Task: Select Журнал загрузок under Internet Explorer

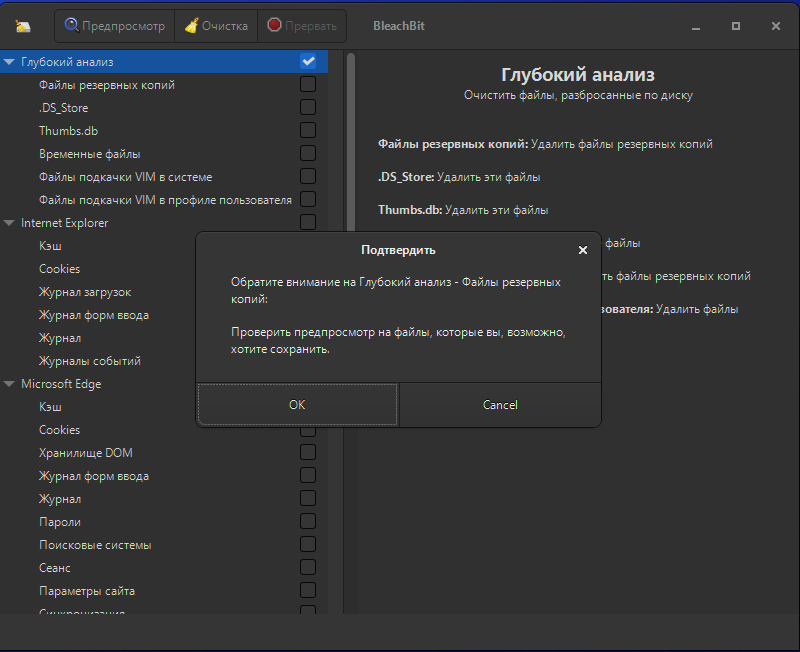Action: [85, 292]
